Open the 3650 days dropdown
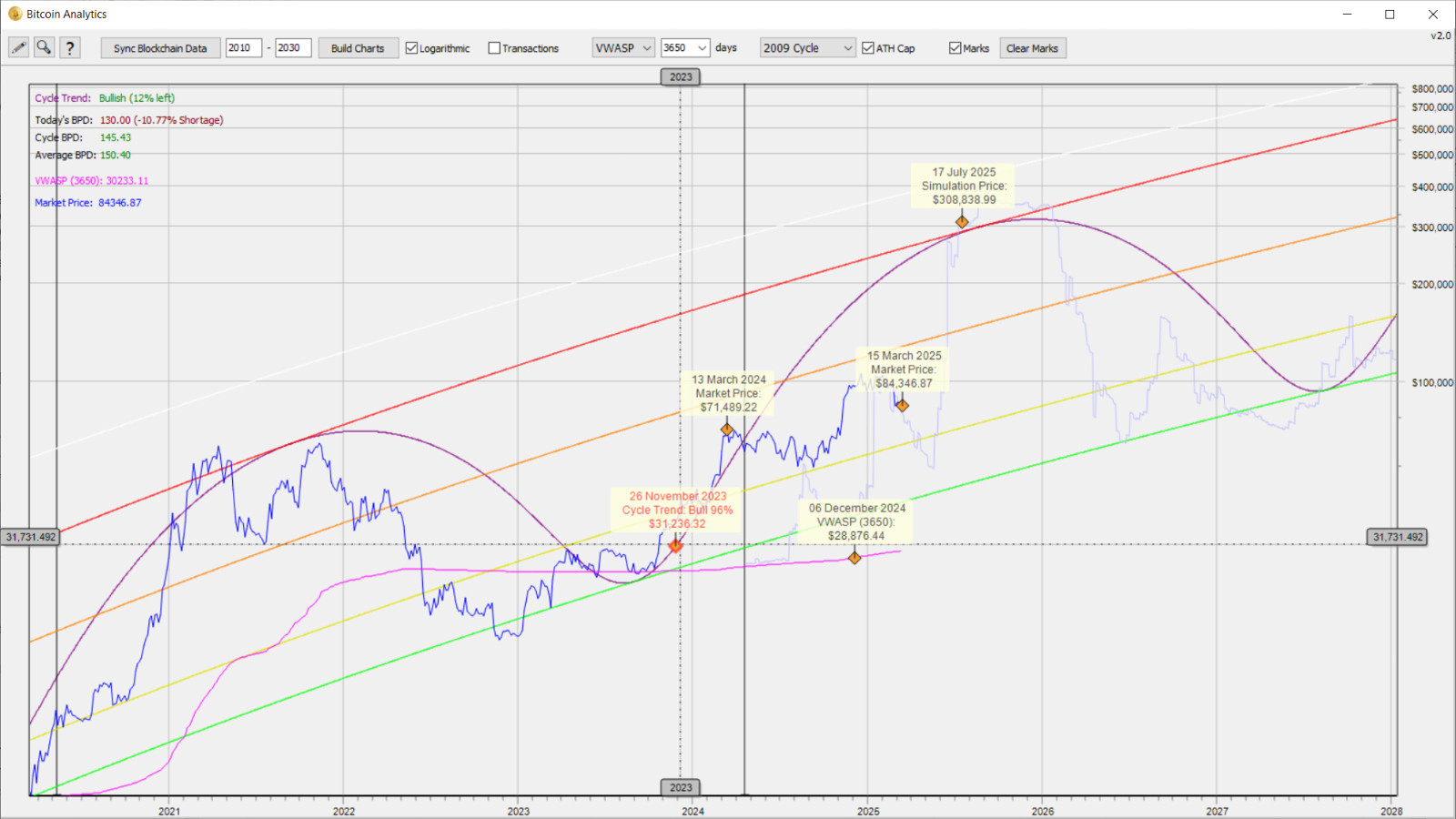The width and height of the screenshot is (1456, 819). click(685, 48)
